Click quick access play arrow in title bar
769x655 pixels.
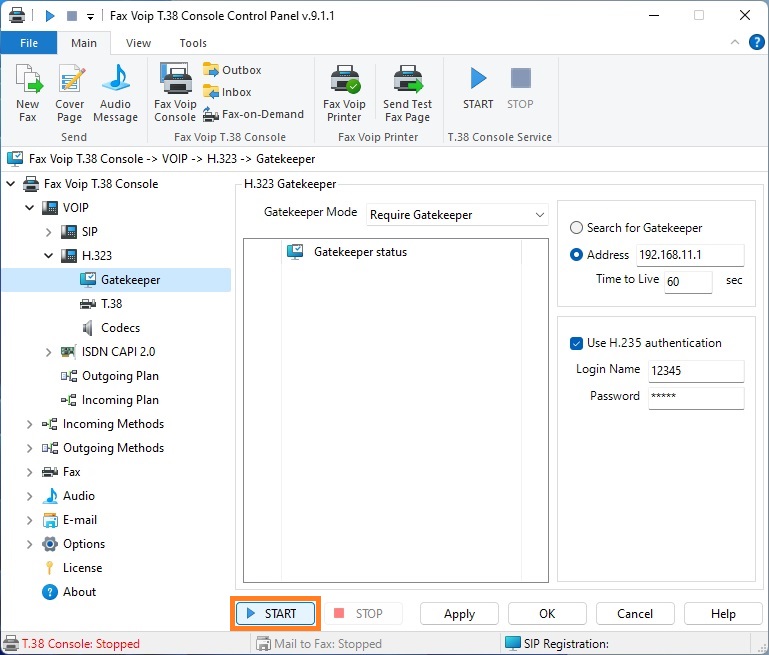click(50, 16)
